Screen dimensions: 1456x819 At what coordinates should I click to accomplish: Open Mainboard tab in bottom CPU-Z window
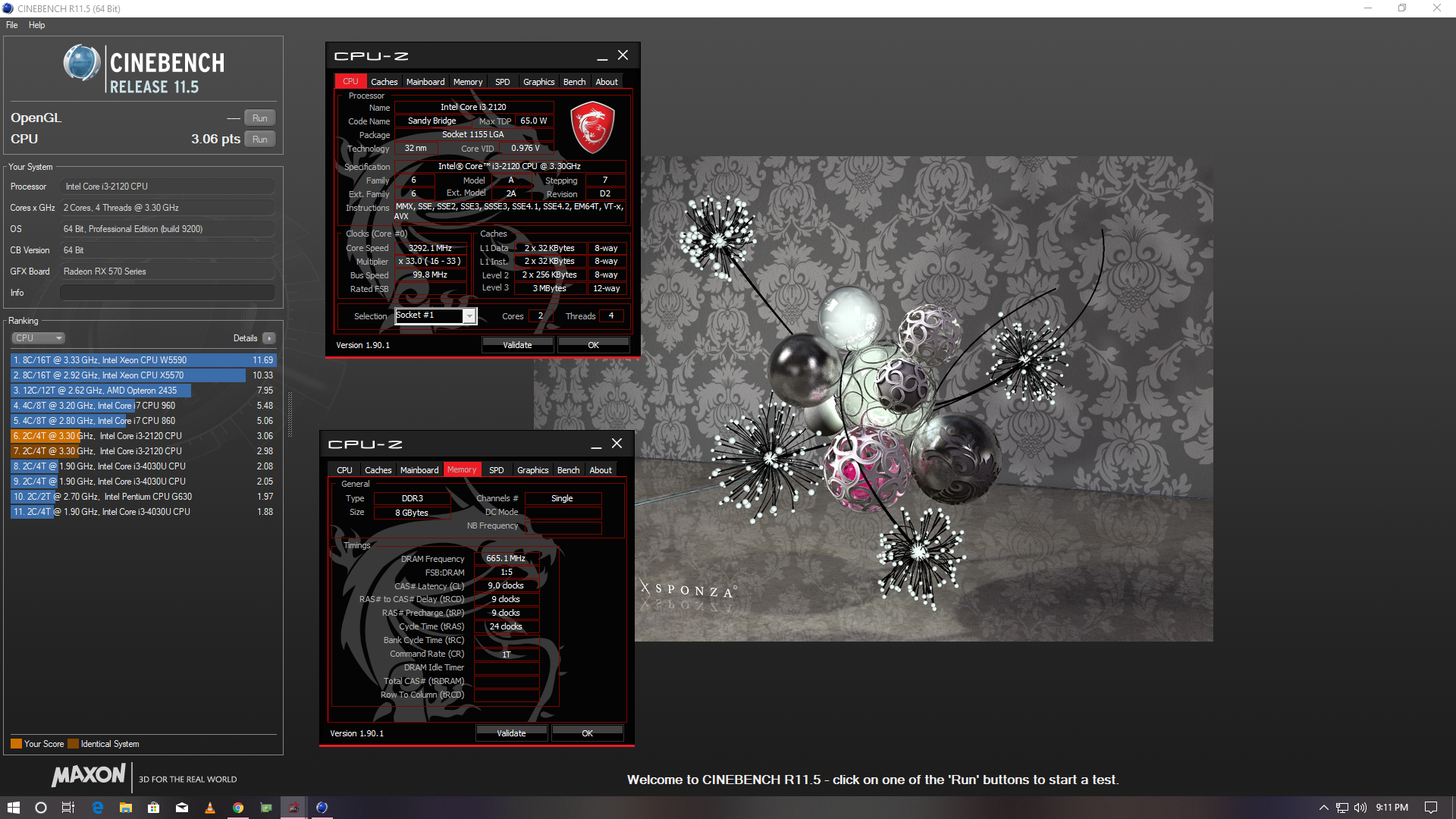(419, 470)
